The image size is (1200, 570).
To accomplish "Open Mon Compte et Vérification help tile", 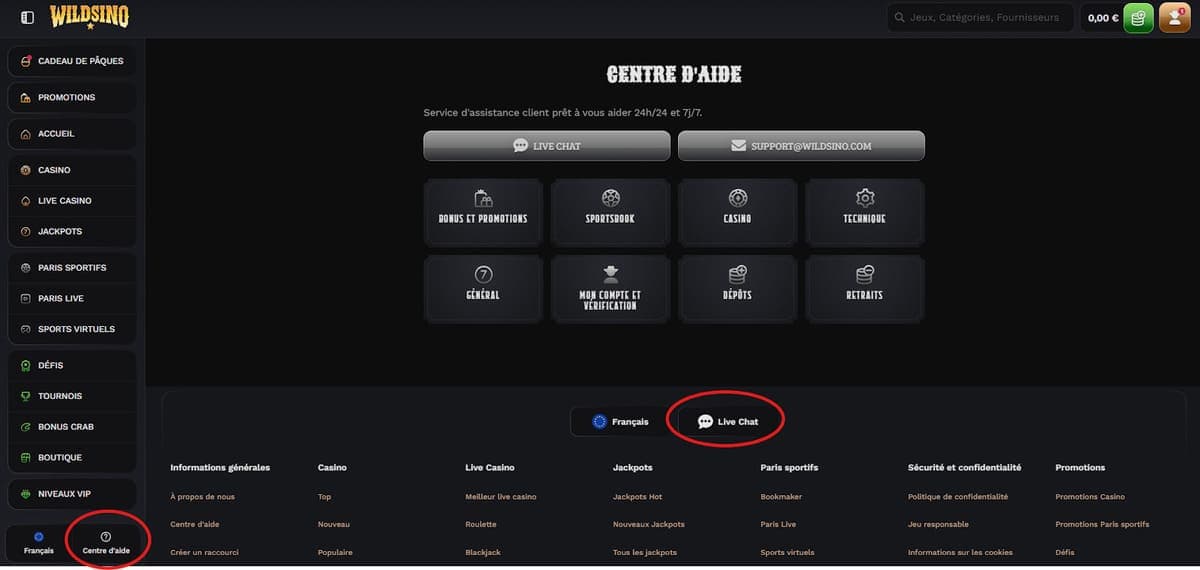I will point(610,288).
